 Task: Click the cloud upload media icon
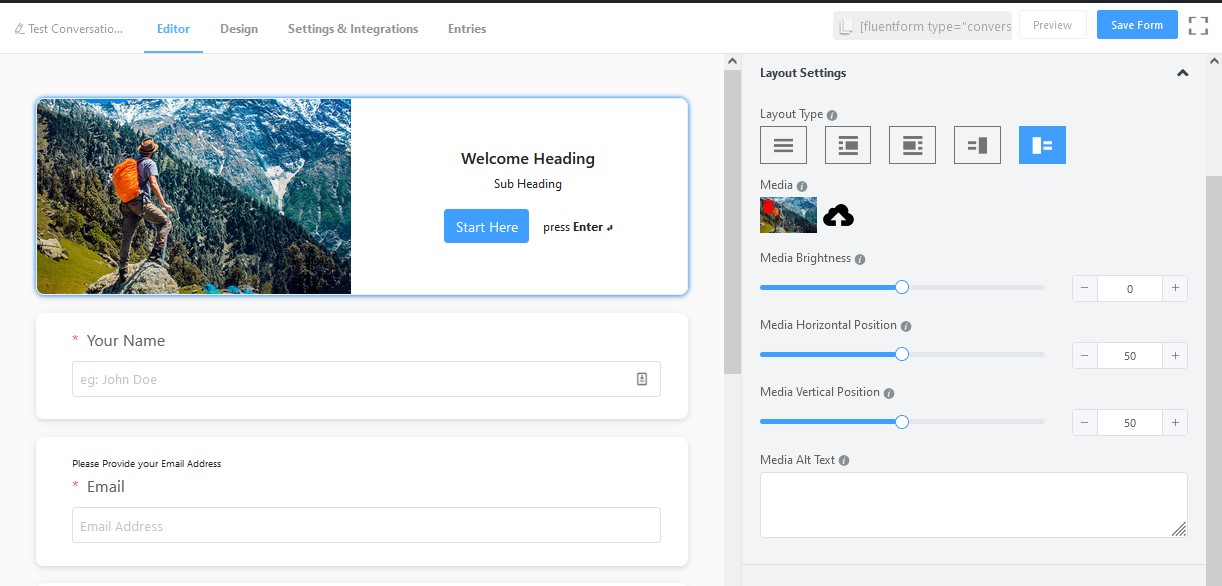click(838, 215)
